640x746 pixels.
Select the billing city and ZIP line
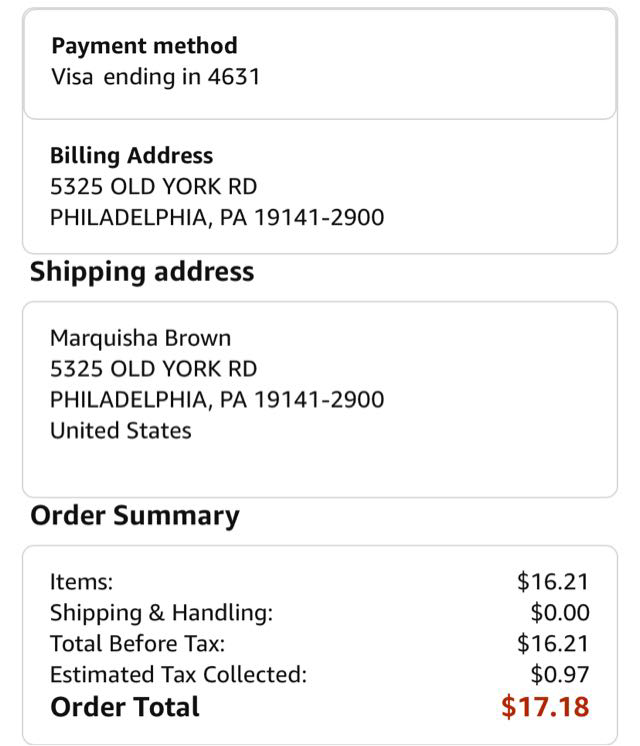(217, 217)
